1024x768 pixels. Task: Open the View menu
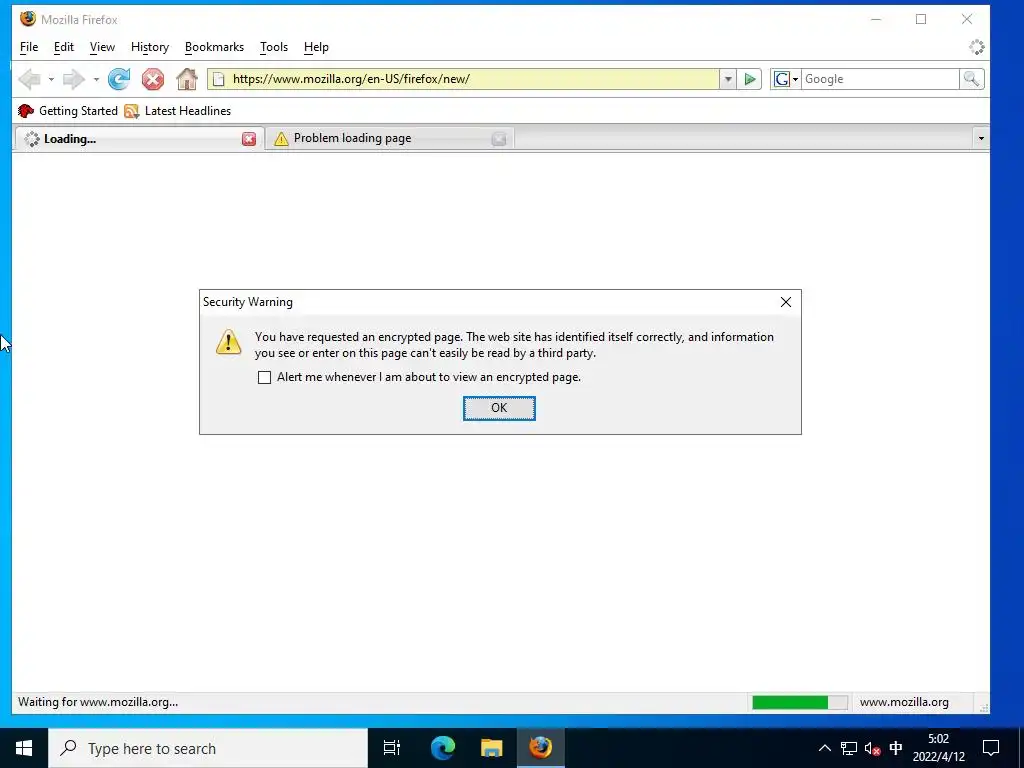point(102,47)
